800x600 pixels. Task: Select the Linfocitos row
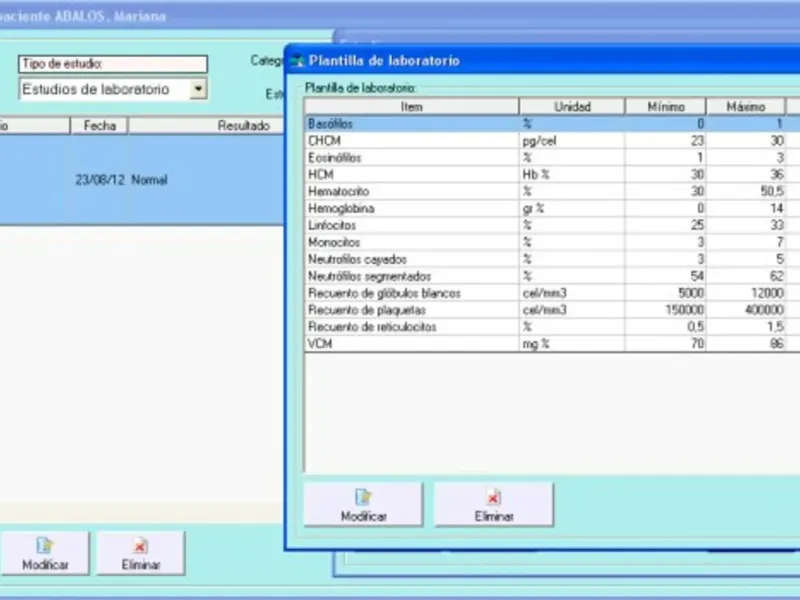tap(552, 225)
